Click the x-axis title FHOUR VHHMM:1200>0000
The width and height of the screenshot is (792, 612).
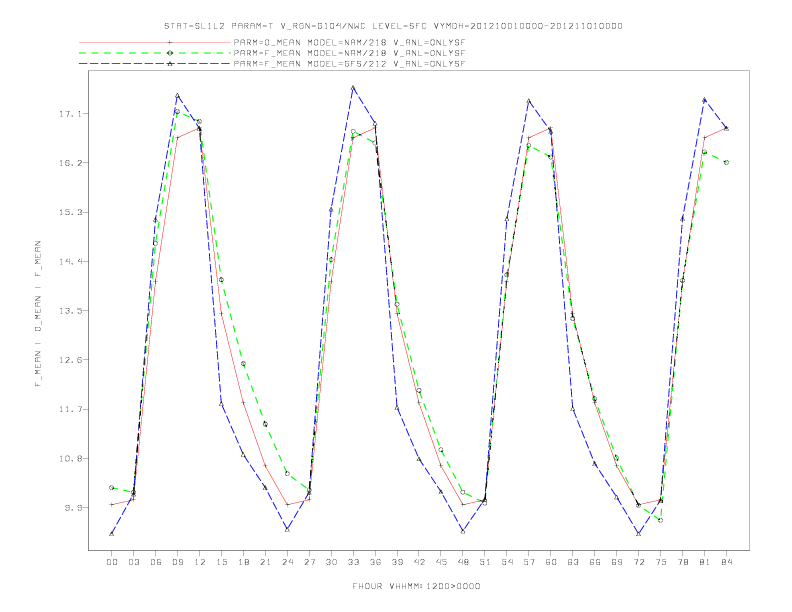click(x=416, y=586)
